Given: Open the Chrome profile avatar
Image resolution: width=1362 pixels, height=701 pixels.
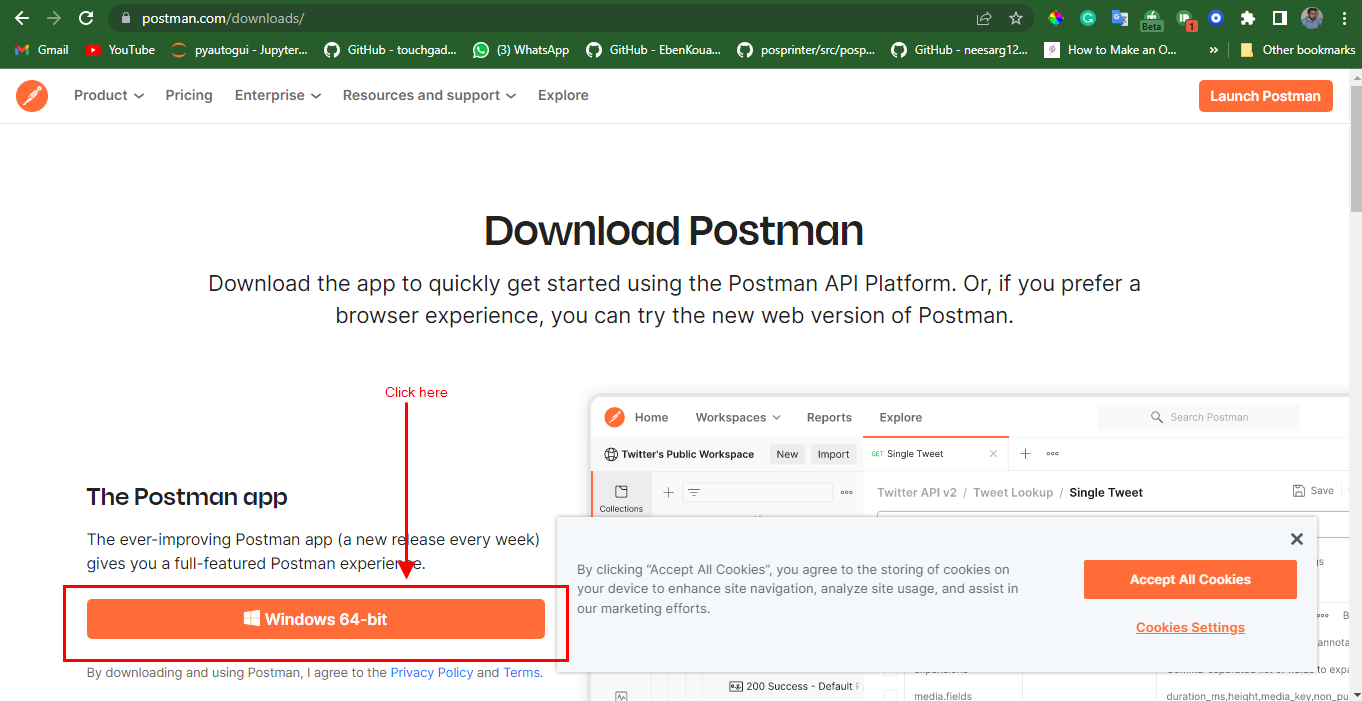Looking at the screenshot, I should point(1313,17).
